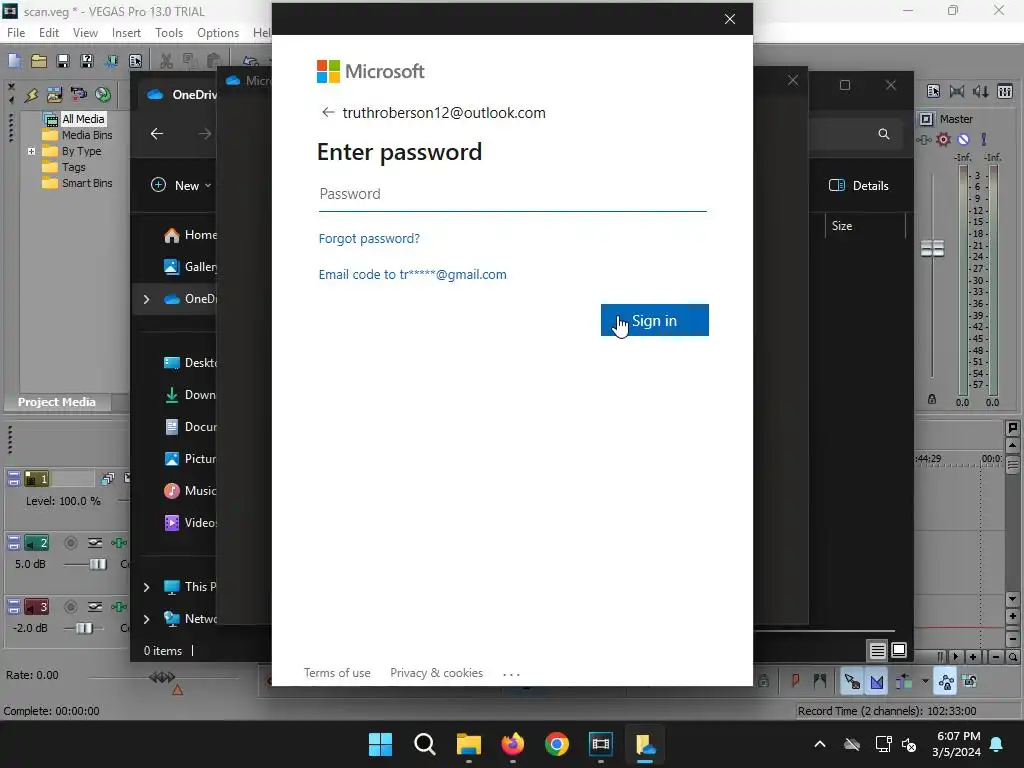Click the Sign in button
Image resolution: width=1024 pixels, height=768 pixels.
coord(654,320)
